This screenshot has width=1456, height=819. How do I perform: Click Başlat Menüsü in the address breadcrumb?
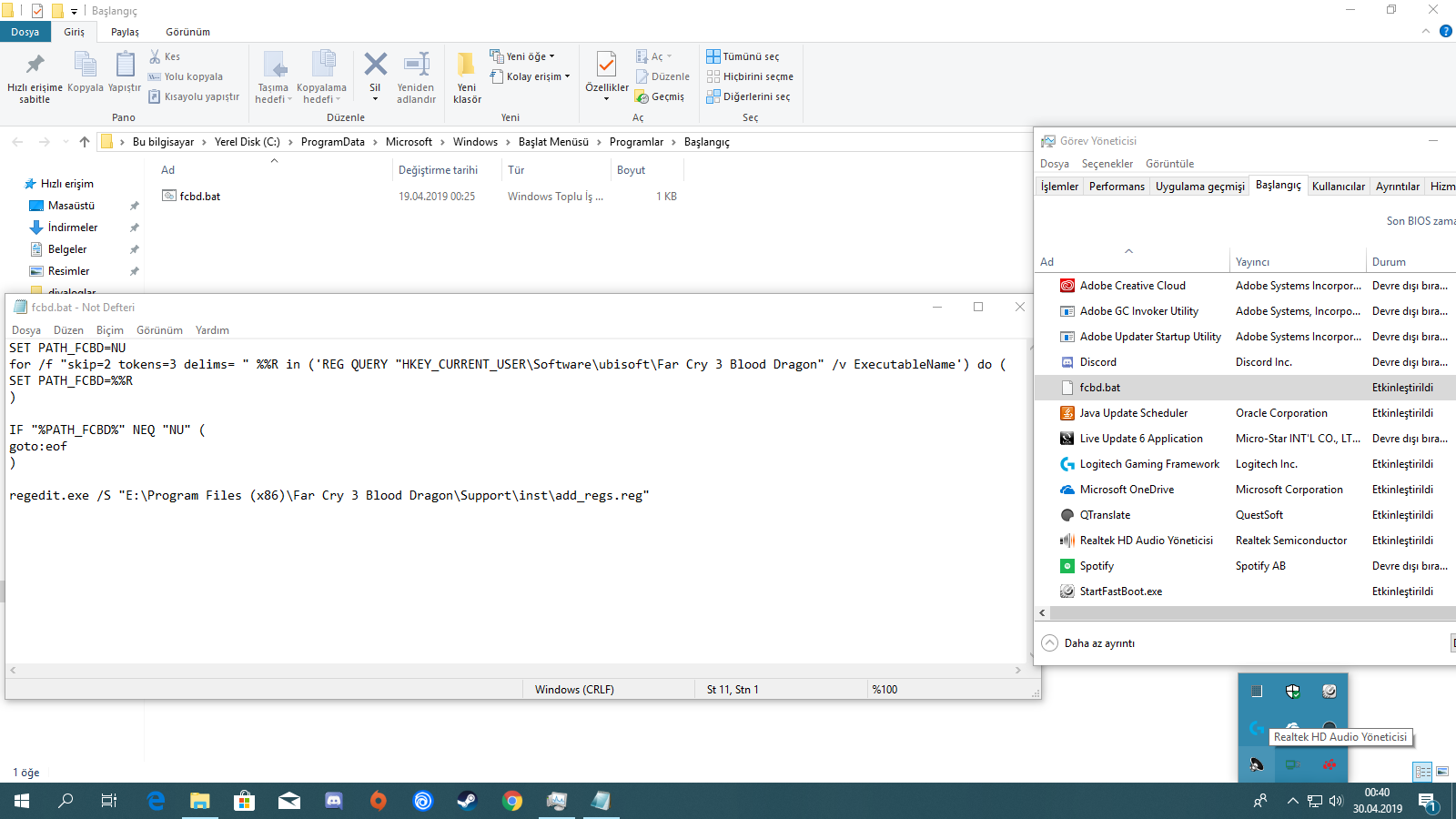tap(553, 142)
